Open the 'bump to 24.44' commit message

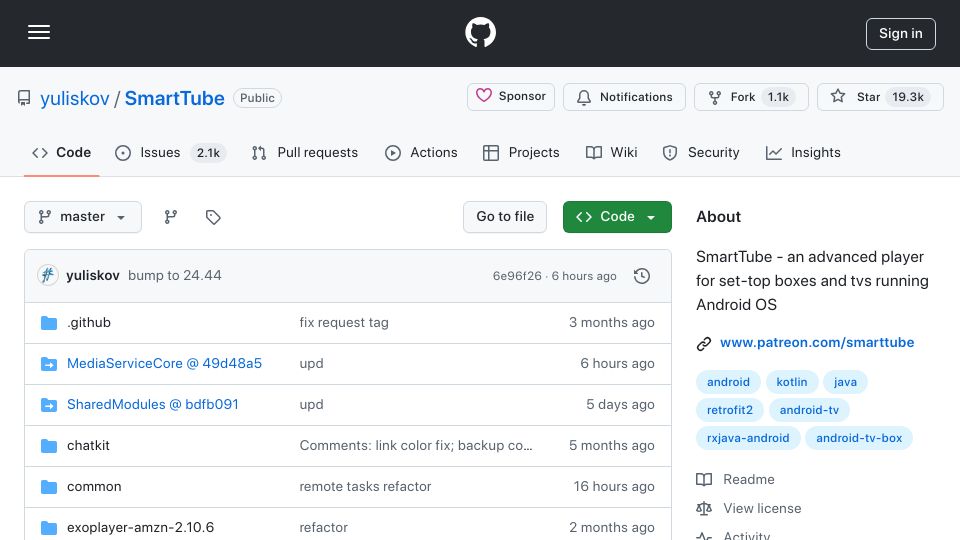point(174,276)
